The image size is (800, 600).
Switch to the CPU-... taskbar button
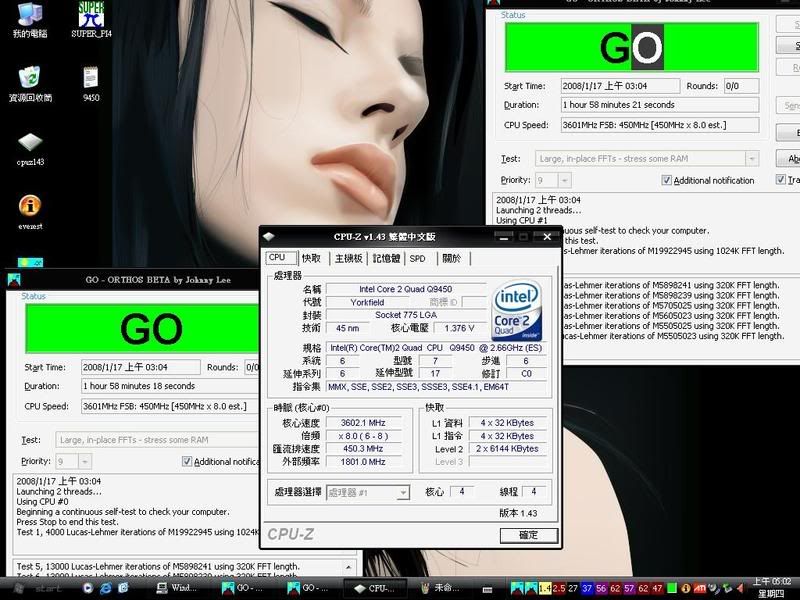click(x=374, y=588)
